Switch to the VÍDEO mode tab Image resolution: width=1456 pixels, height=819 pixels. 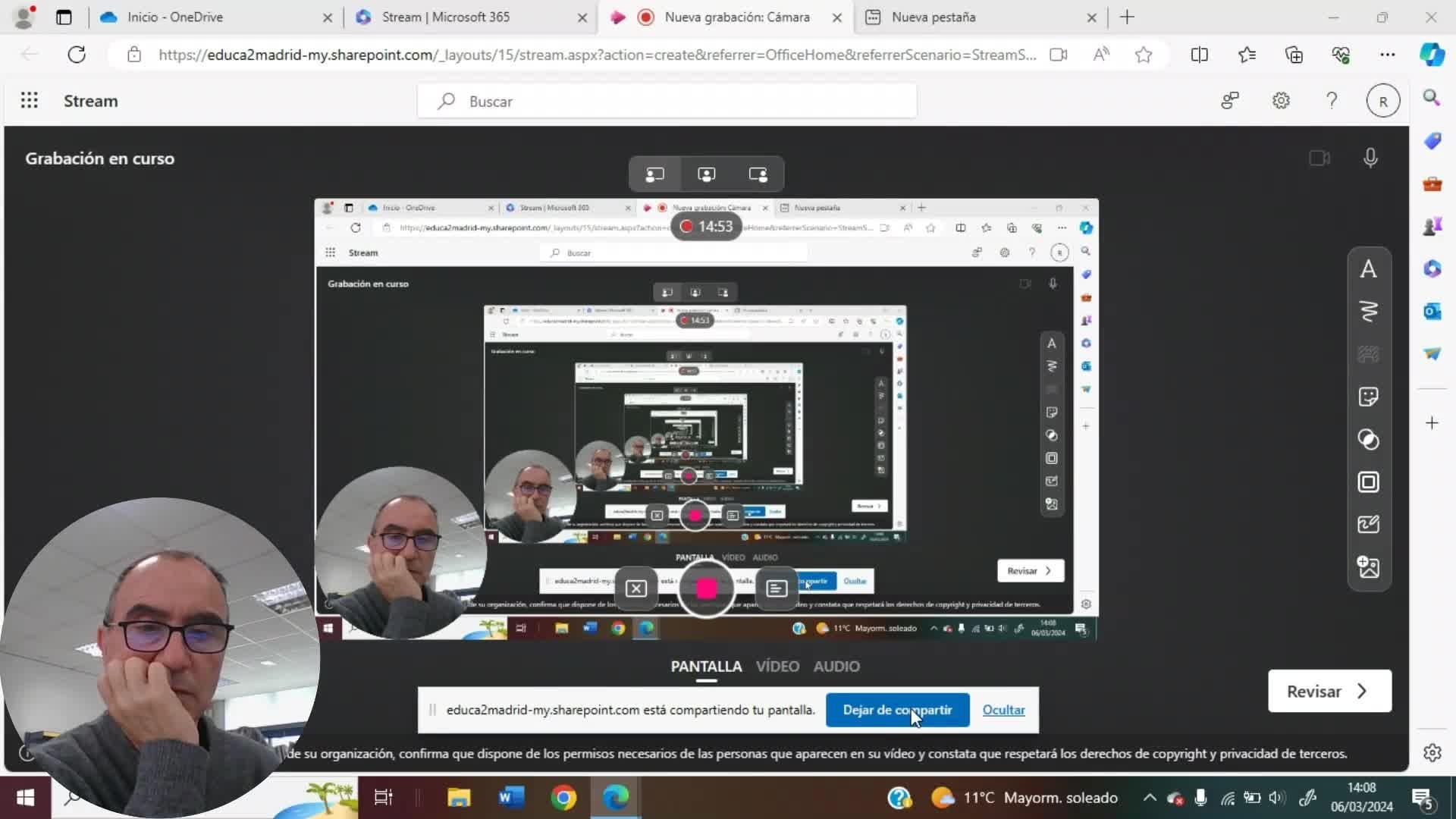(x=777, y=666)
